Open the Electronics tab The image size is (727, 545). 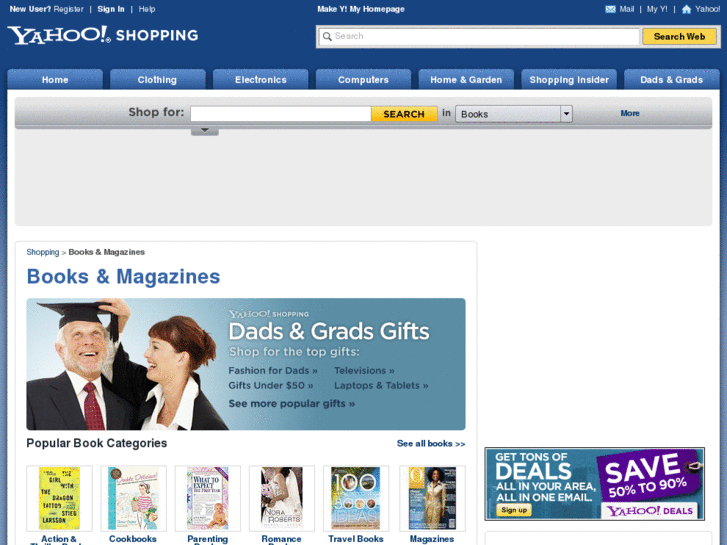[261, 79]
